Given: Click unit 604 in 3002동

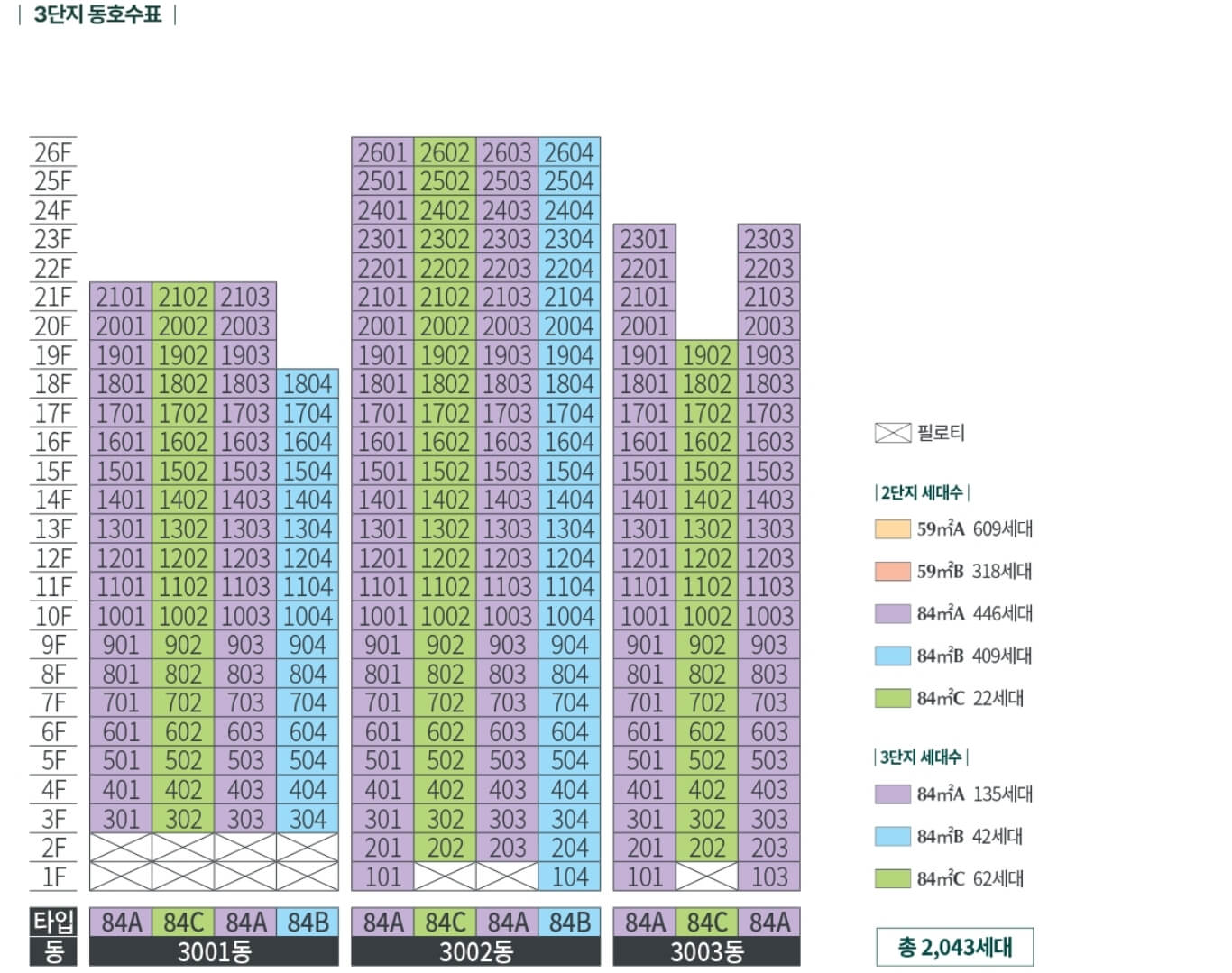Looking at the screenshot, I should tap(569, 731).
